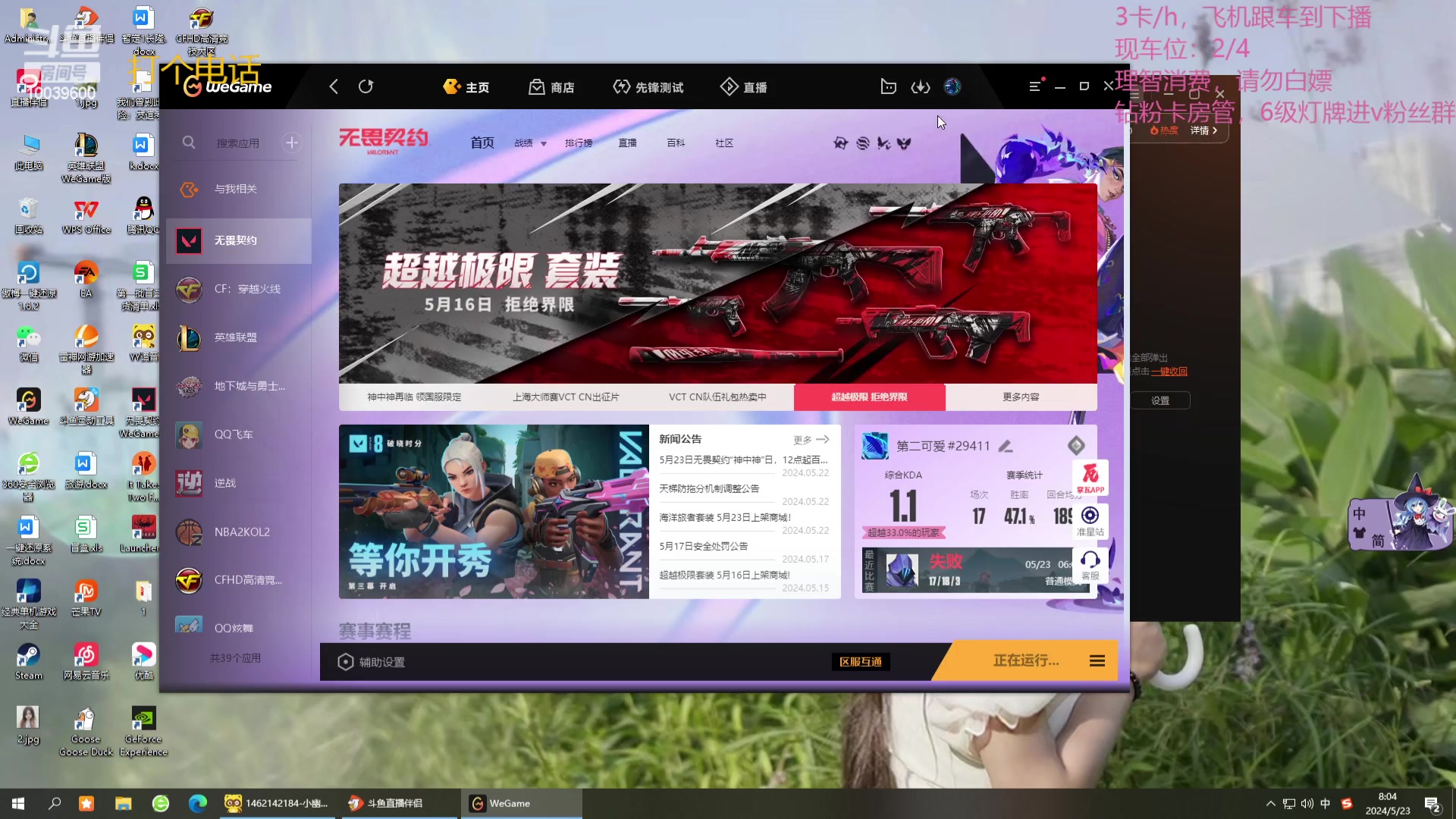Select 逆战 in sidebar
Viewport: 1456px width, 819px height.
coord(239,483)
